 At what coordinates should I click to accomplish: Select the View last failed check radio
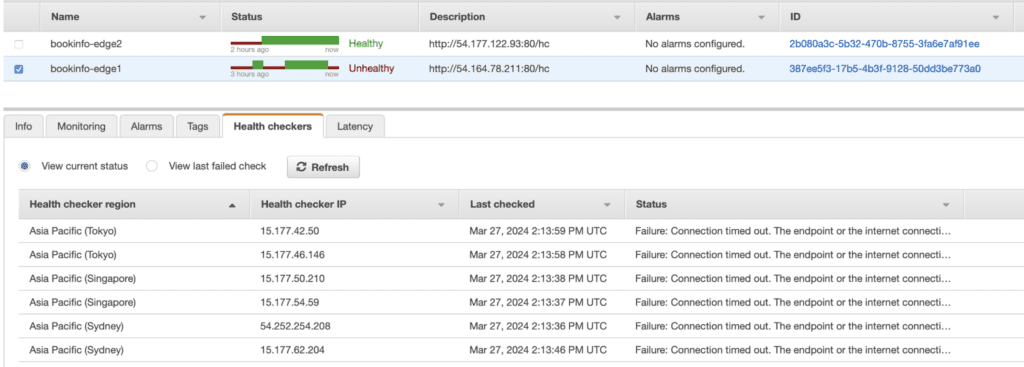(152, 166)
